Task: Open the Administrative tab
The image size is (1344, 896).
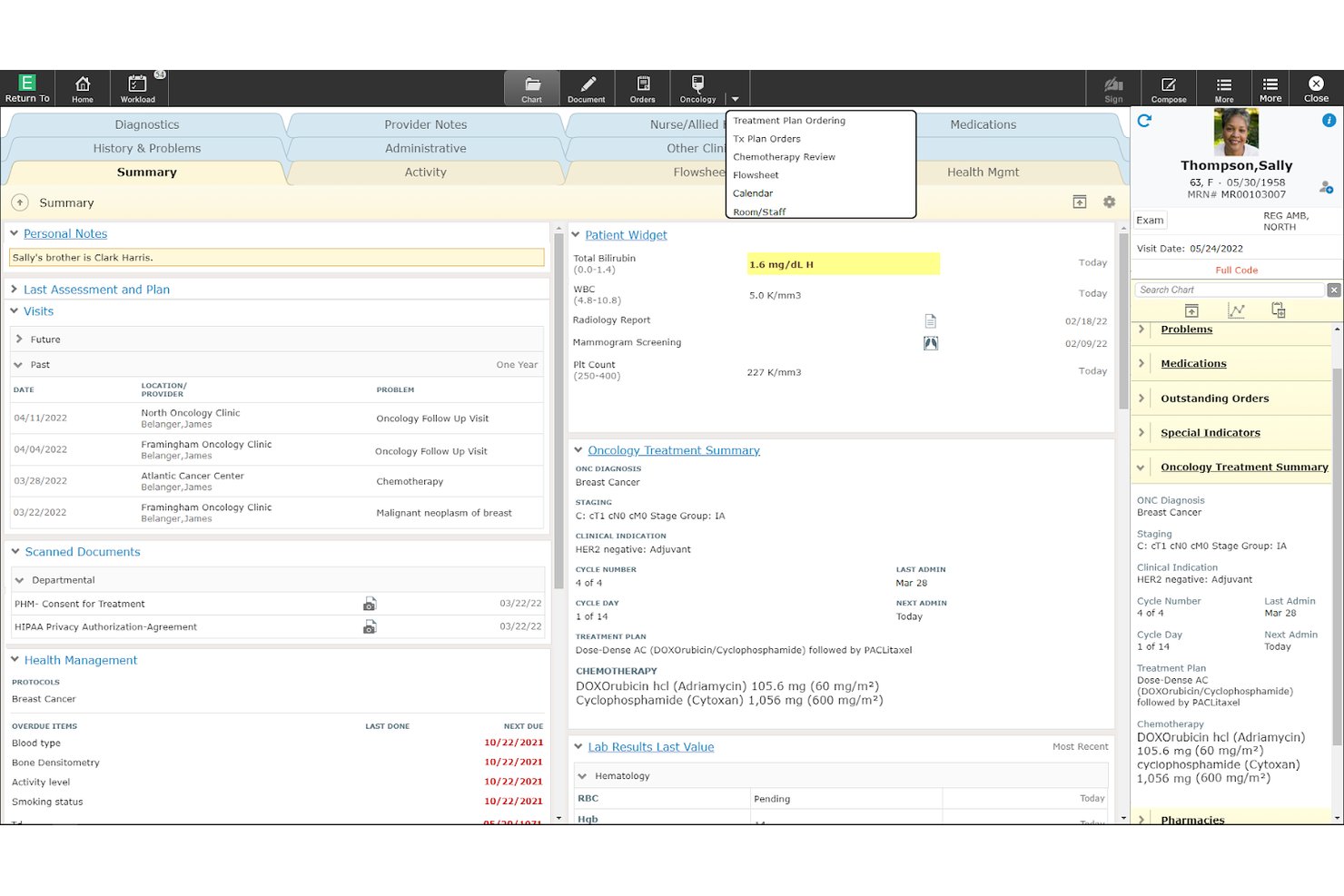Action: pyautogui.click(x=425, y=148)
